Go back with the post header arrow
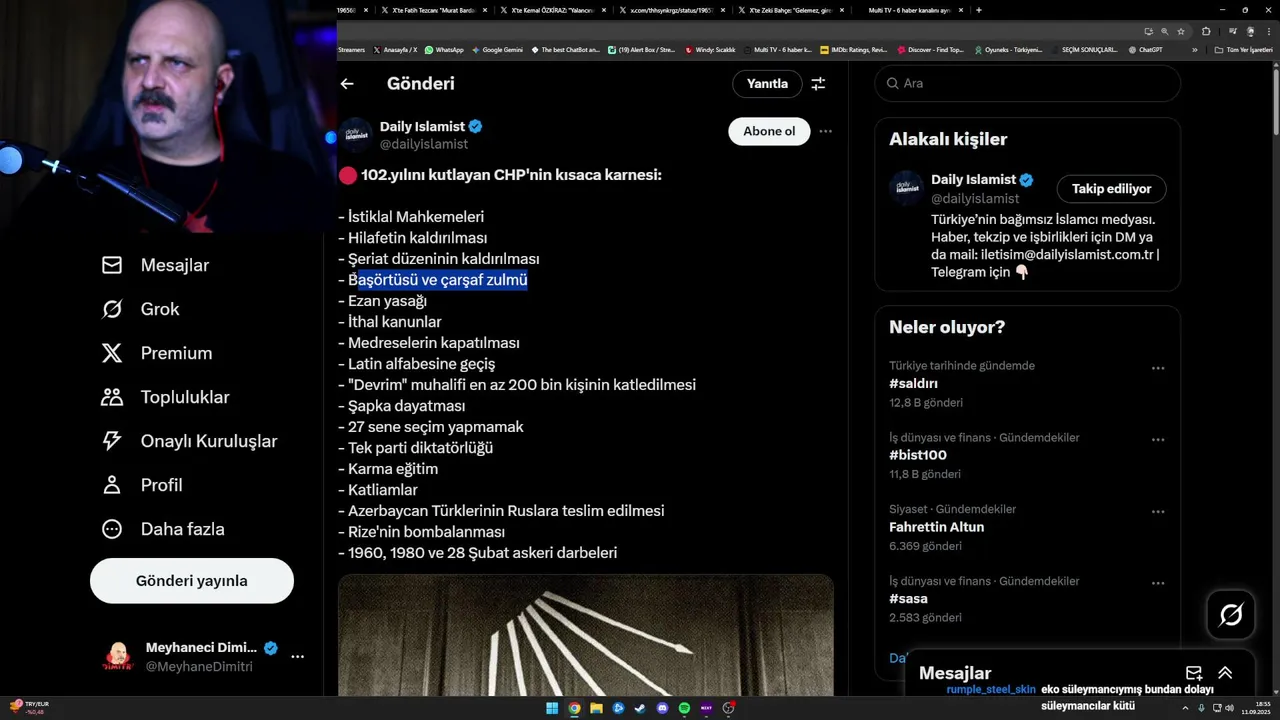1280x720 pixels. coord(347,84)
